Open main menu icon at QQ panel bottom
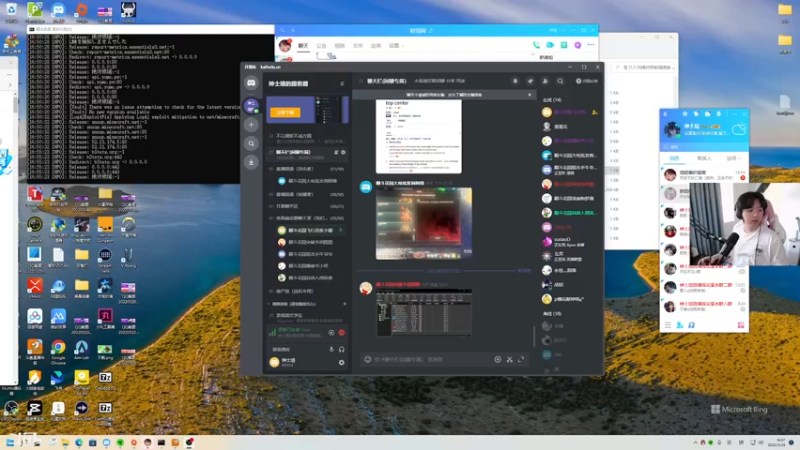This screenshot has width=800, height=450. click(x=667, y=324)
